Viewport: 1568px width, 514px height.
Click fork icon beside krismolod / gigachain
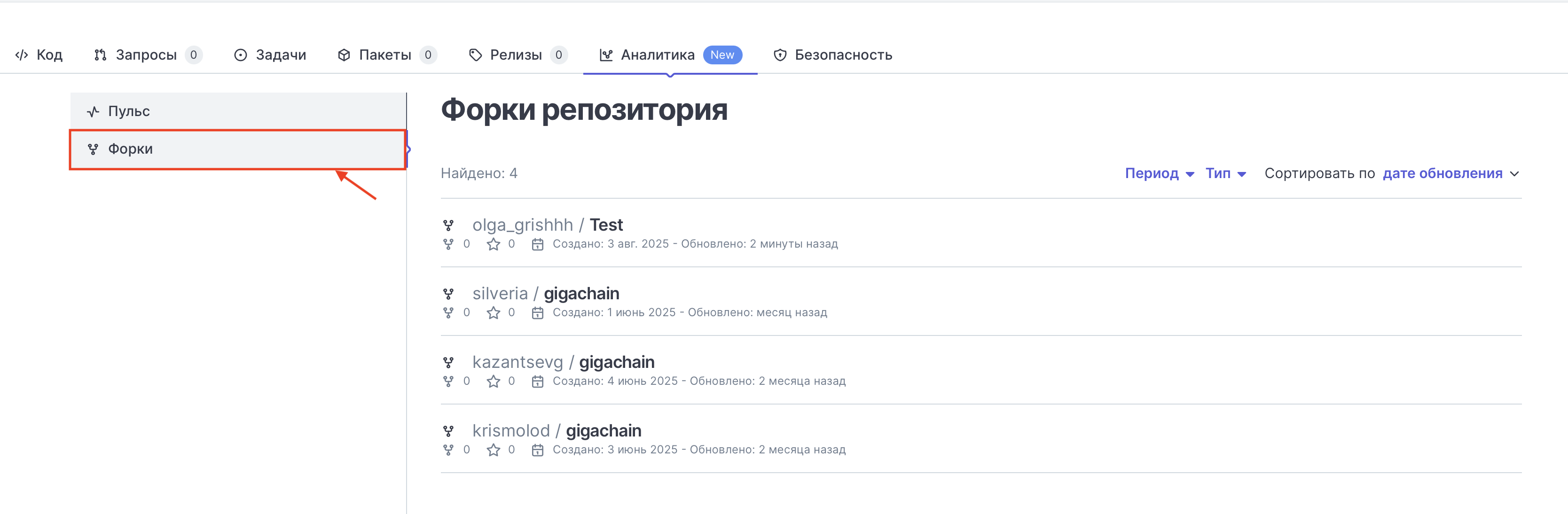[448, 432]
